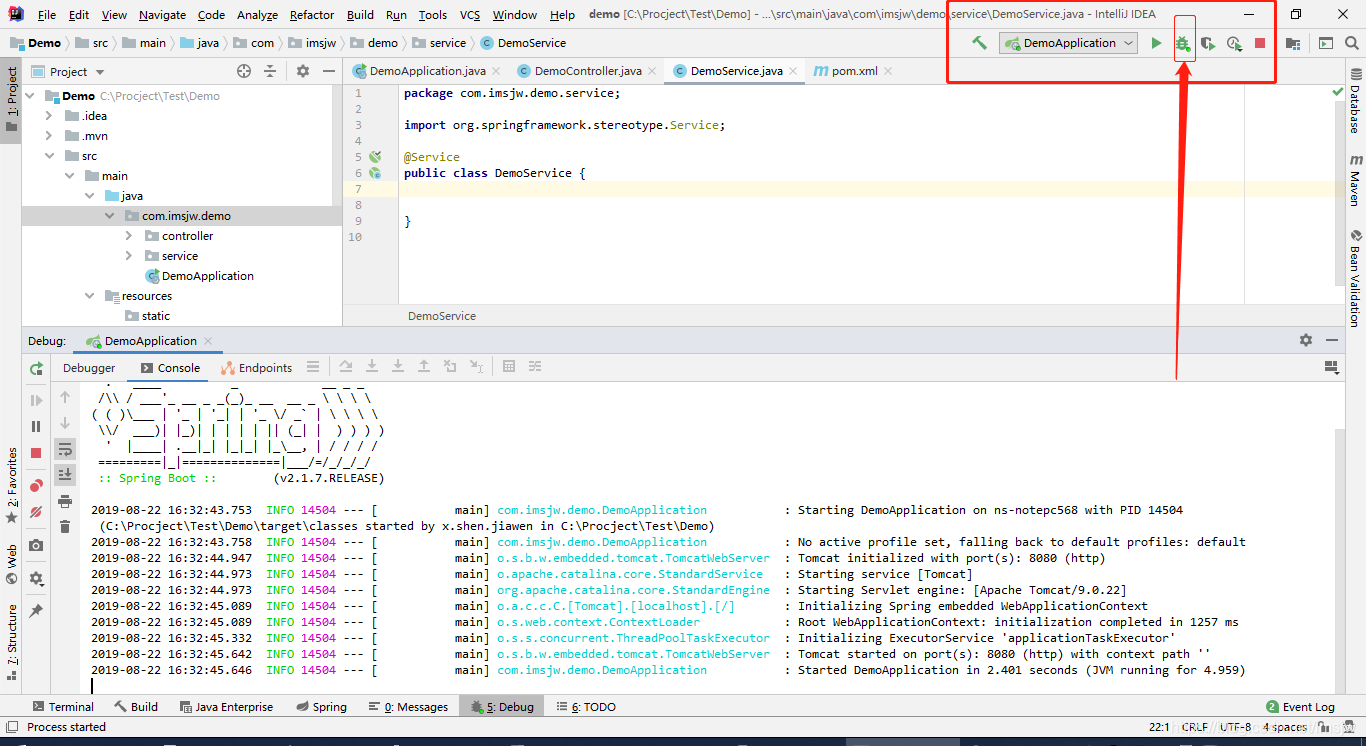
Task: Open the UTF-8 encoding dropdown
Action: 1236,727
